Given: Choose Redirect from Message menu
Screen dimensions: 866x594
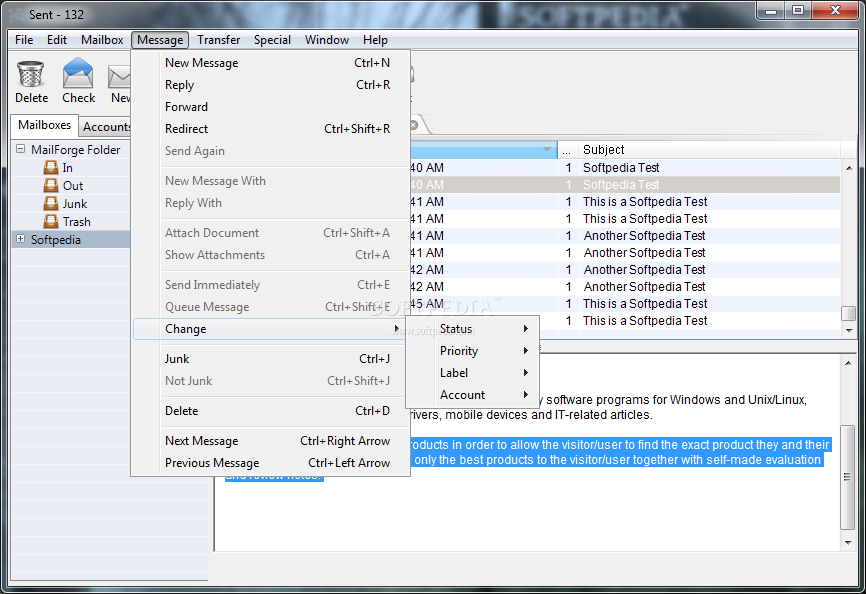Looking at the screenshot, I should [270, 129].
